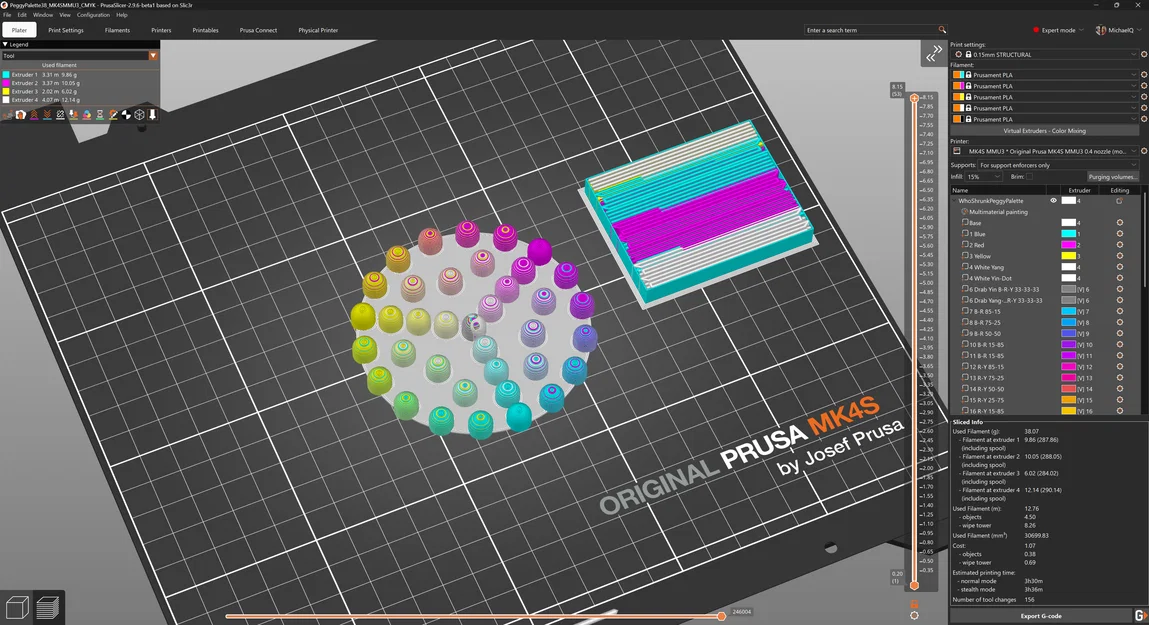Image resolution: width=1149 pixels, height=625 pixels.
Task: Open white Prusament PLA filament dropdown
Action: [x=1045, y=108]
